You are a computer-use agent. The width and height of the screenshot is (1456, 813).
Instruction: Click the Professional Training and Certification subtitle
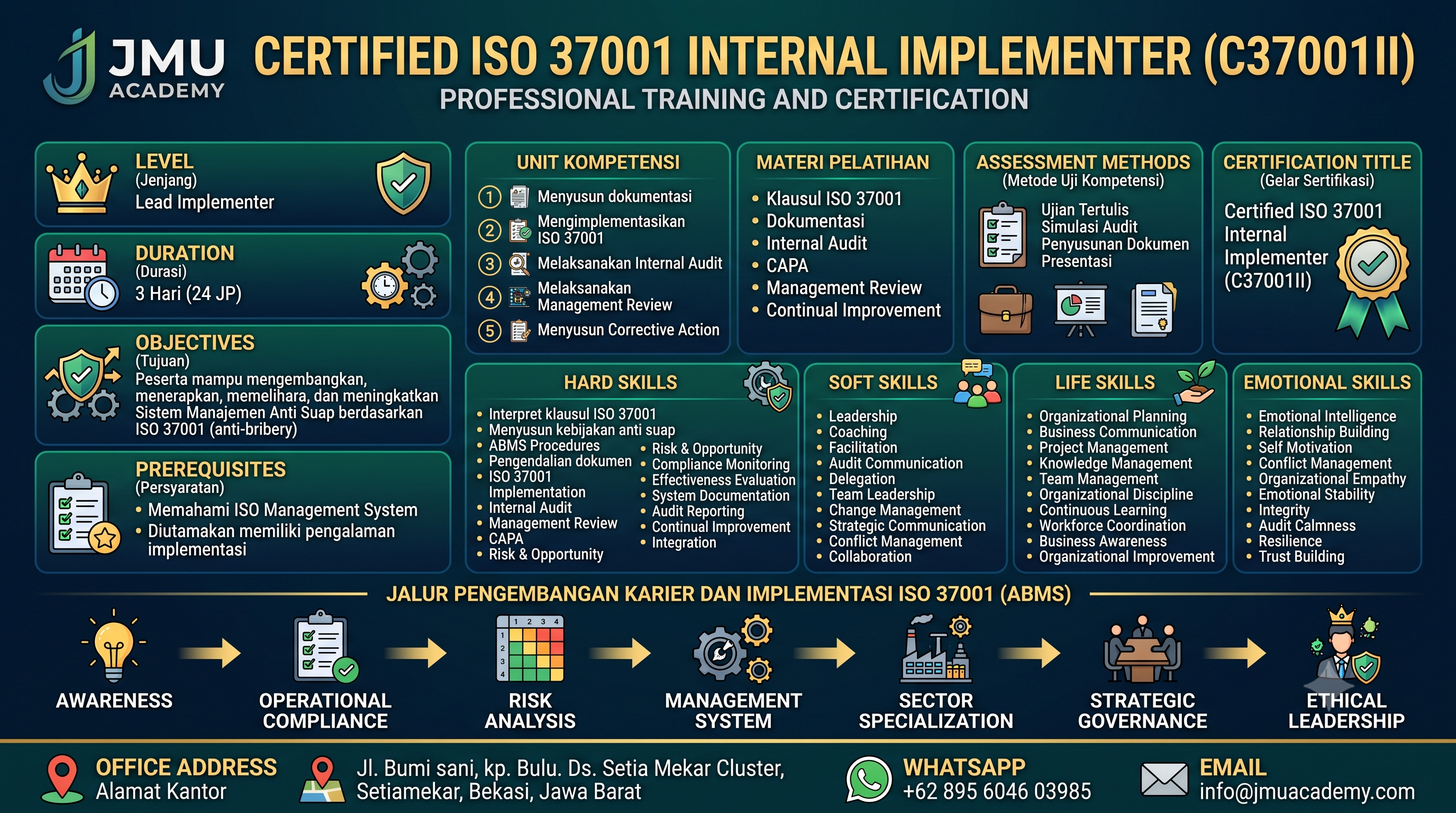pyautogui.click(x=734, y=100)
